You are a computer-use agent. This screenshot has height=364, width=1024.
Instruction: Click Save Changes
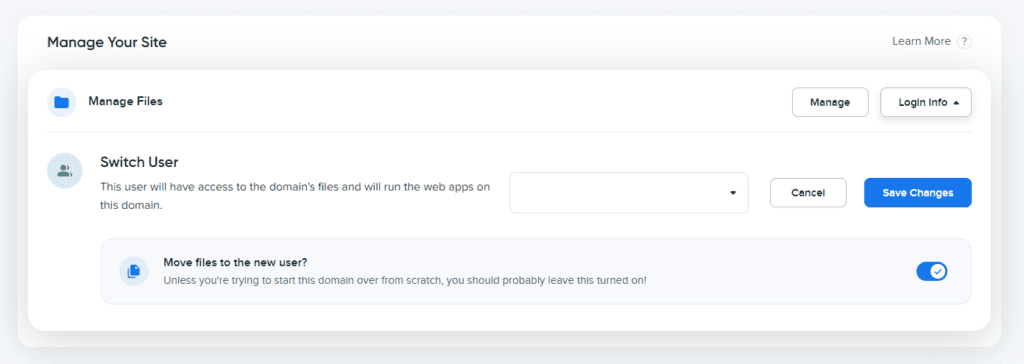(x=918, y=193)
